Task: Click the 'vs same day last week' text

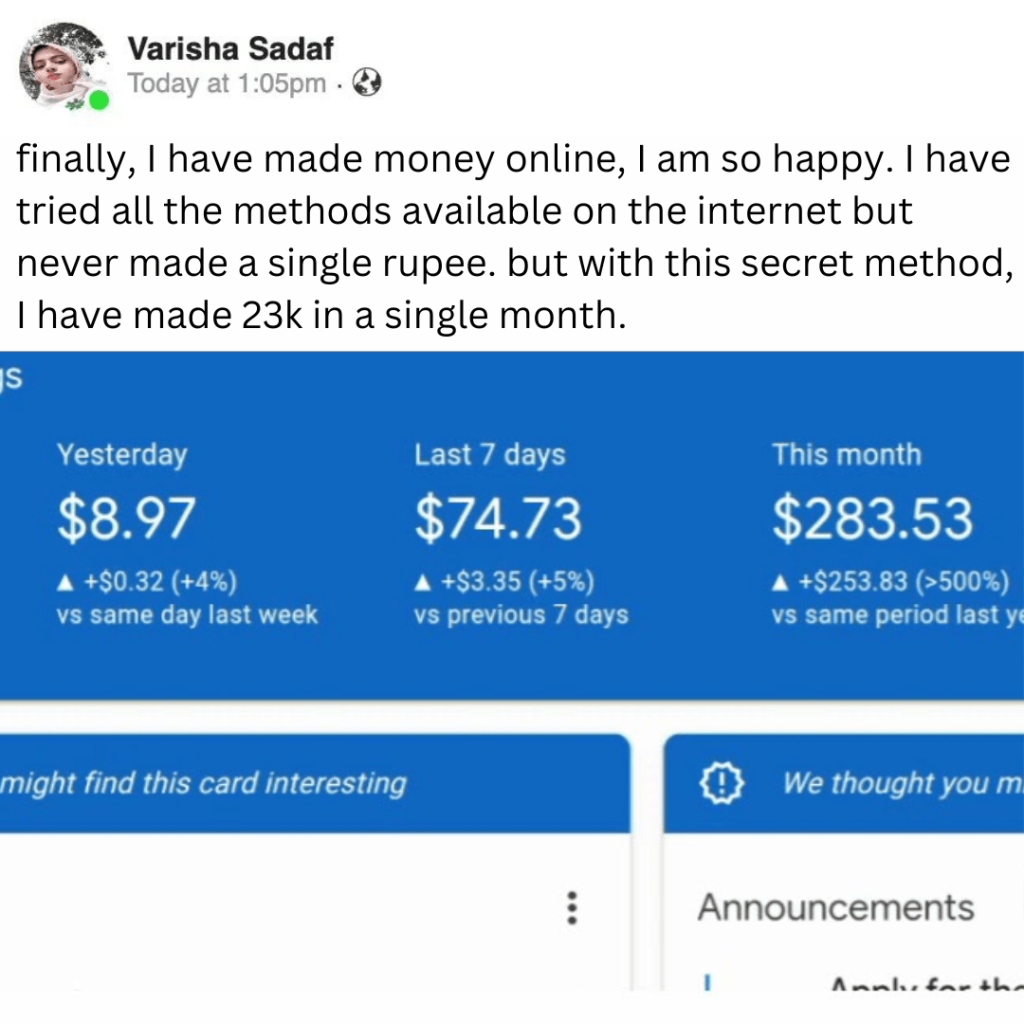Action: coord(187,615)
